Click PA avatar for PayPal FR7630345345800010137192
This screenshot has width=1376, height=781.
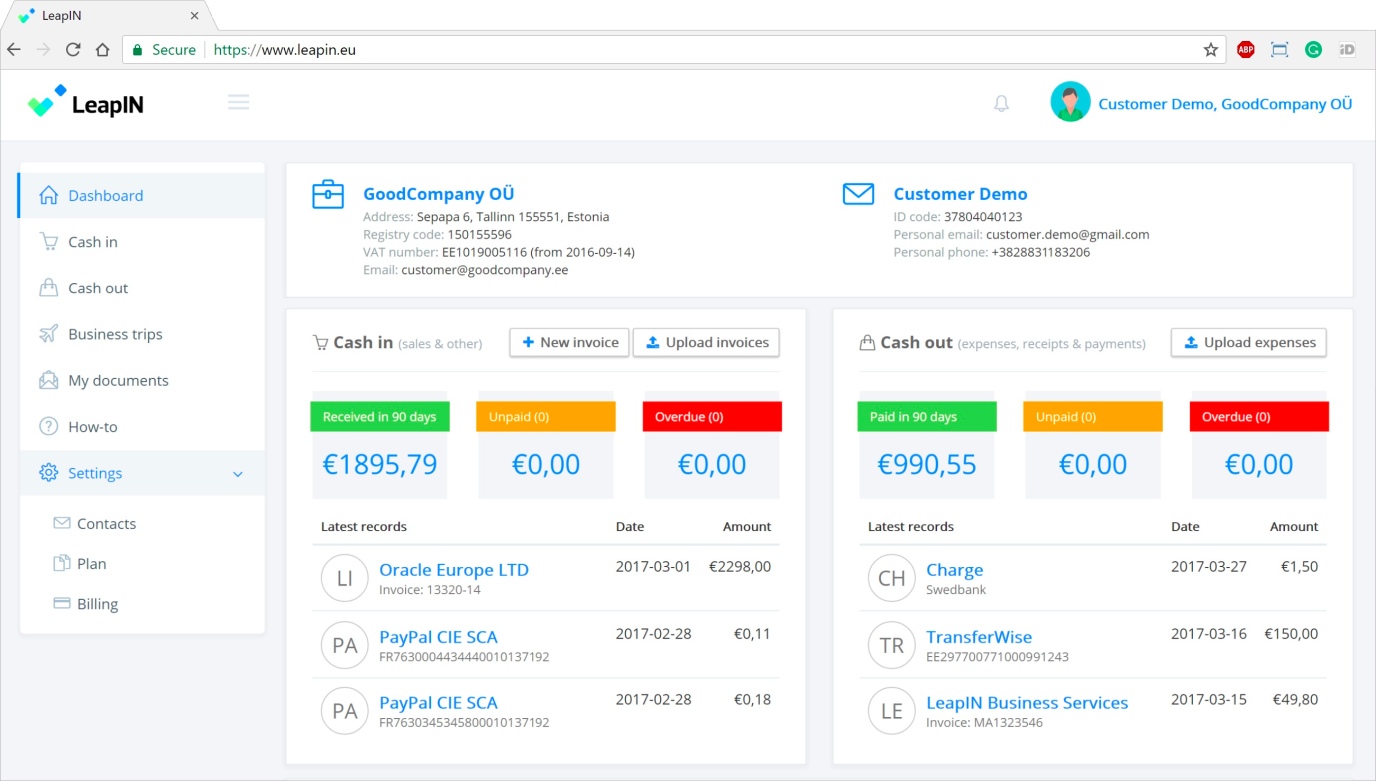point(345,711)
